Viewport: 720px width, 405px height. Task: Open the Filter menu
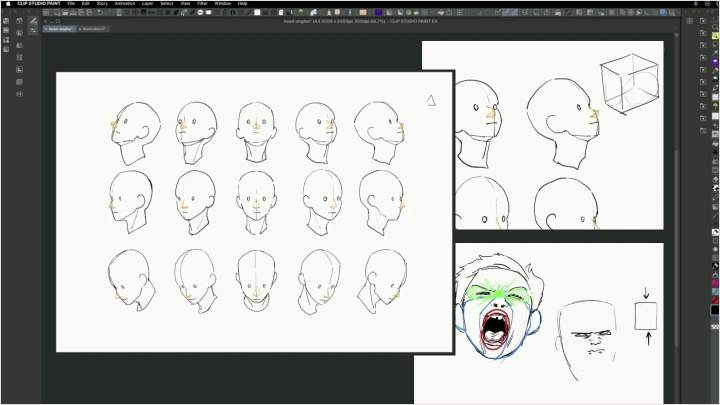pyautogui.click(x=202, y=3)
